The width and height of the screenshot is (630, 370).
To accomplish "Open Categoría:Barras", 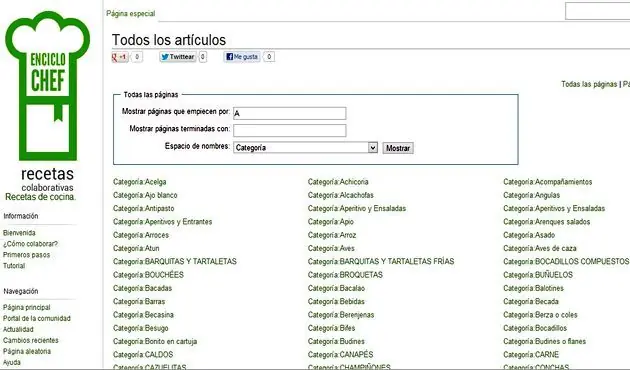I will click(x=139, y=301).
